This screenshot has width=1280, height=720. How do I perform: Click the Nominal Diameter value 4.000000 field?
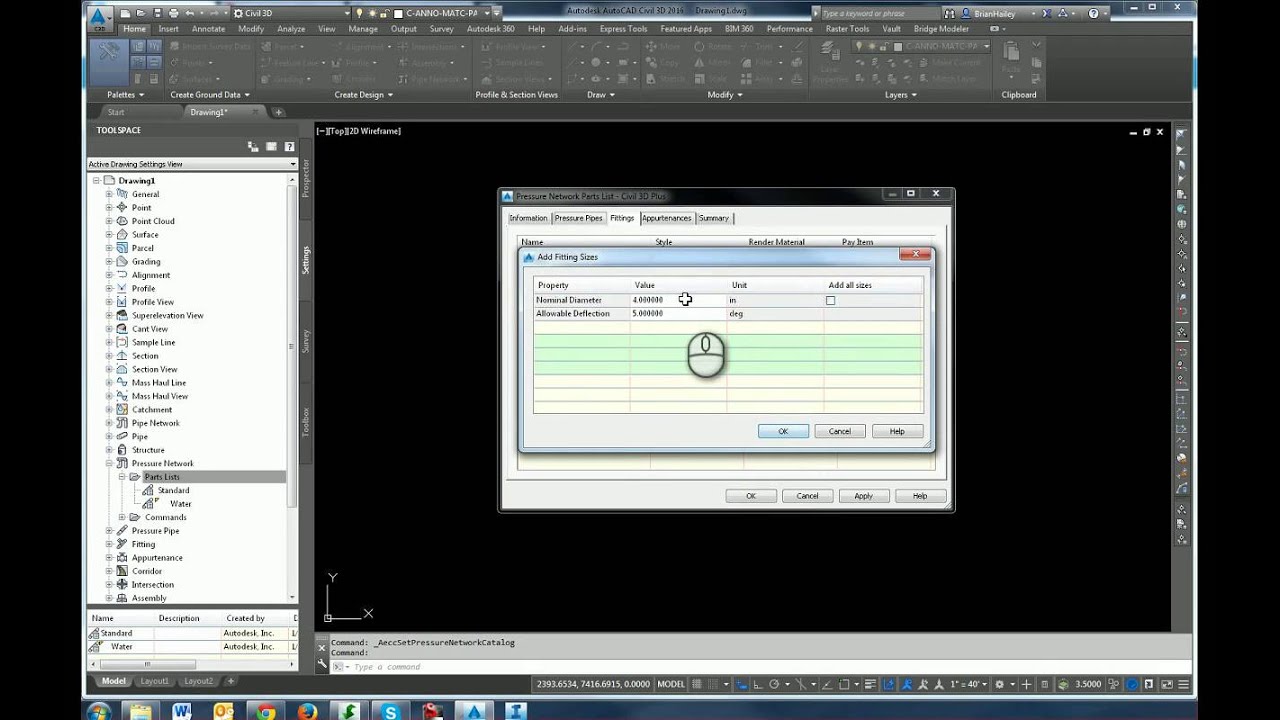tap(677, 300)
